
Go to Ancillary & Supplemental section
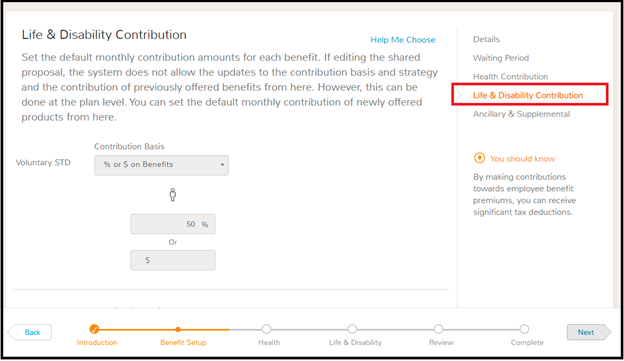point(521,114)
